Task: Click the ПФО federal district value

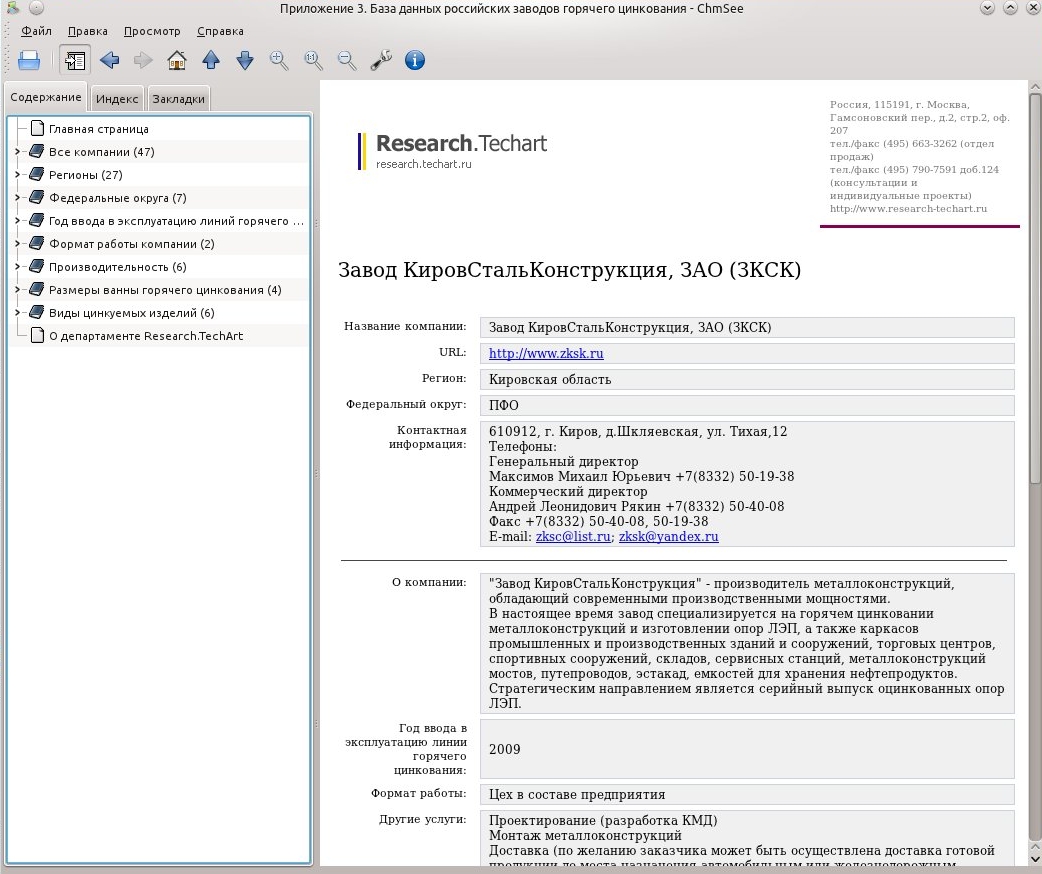Action: click(504, 405)
